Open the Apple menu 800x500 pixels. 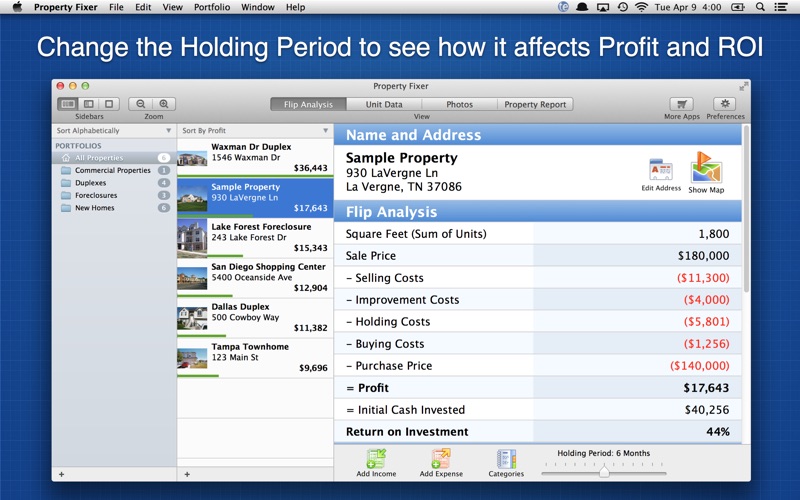pyautogui.click(x=17, y=7)
